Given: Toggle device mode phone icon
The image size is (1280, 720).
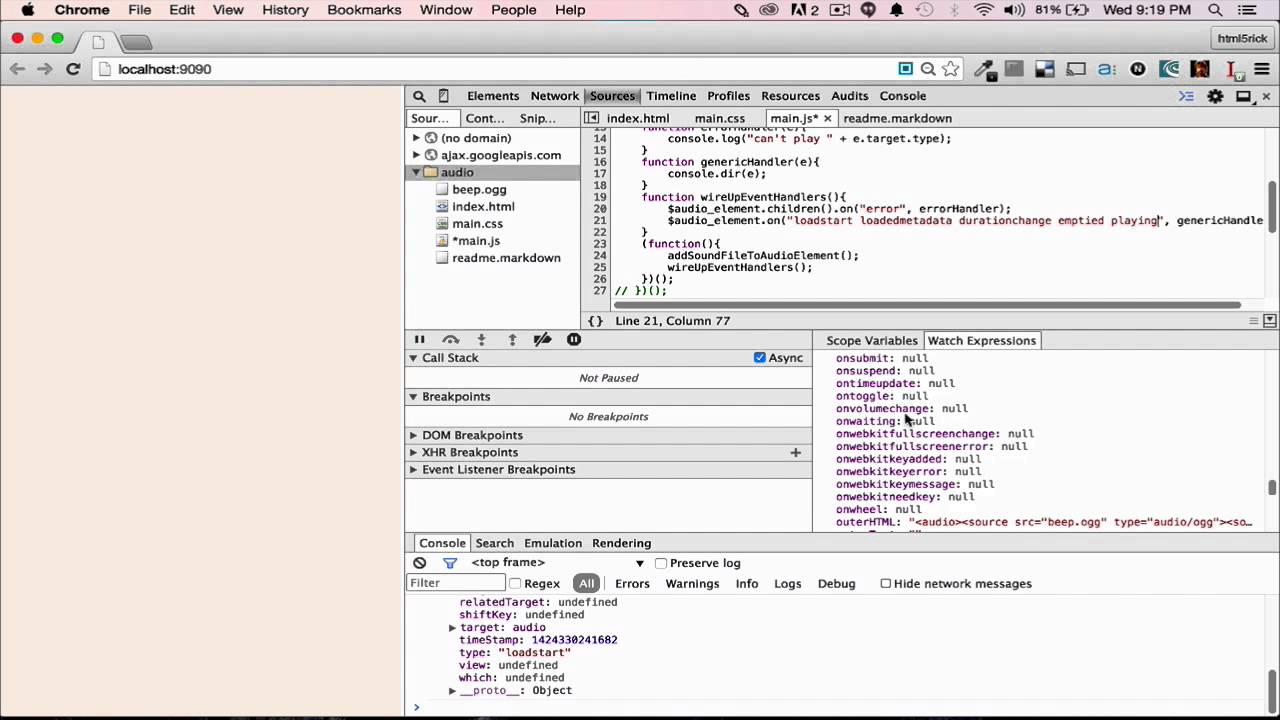Looking at the screenshot, I should (444, 96).
